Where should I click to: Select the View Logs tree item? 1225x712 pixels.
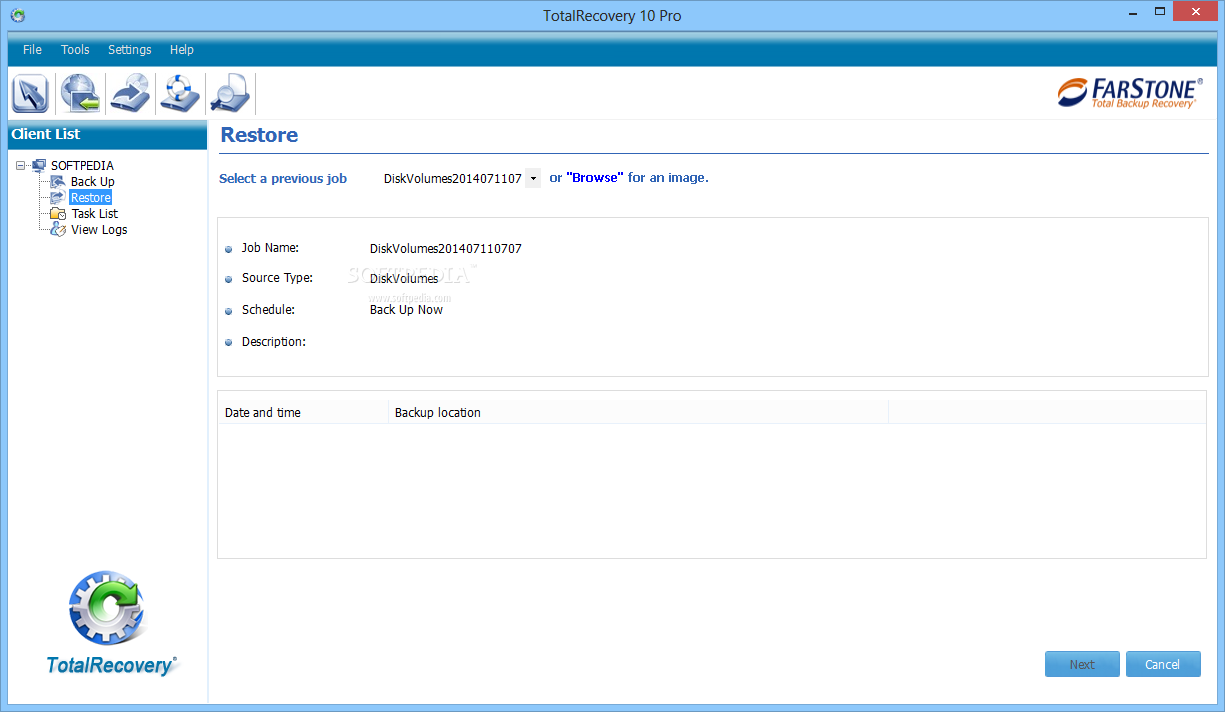click(99, 229)
